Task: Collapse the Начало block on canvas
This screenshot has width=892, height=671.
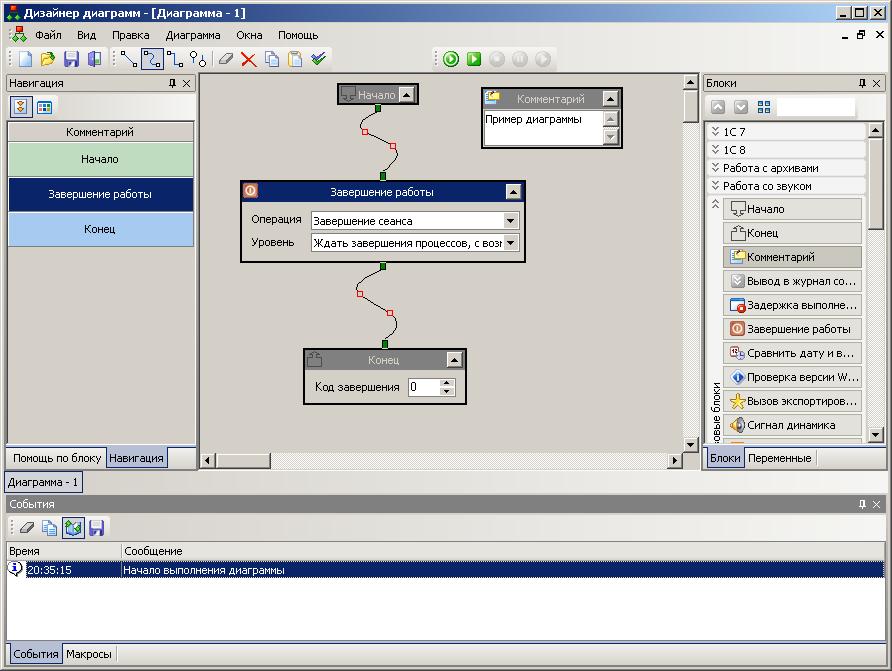Action: click(406, 94)
